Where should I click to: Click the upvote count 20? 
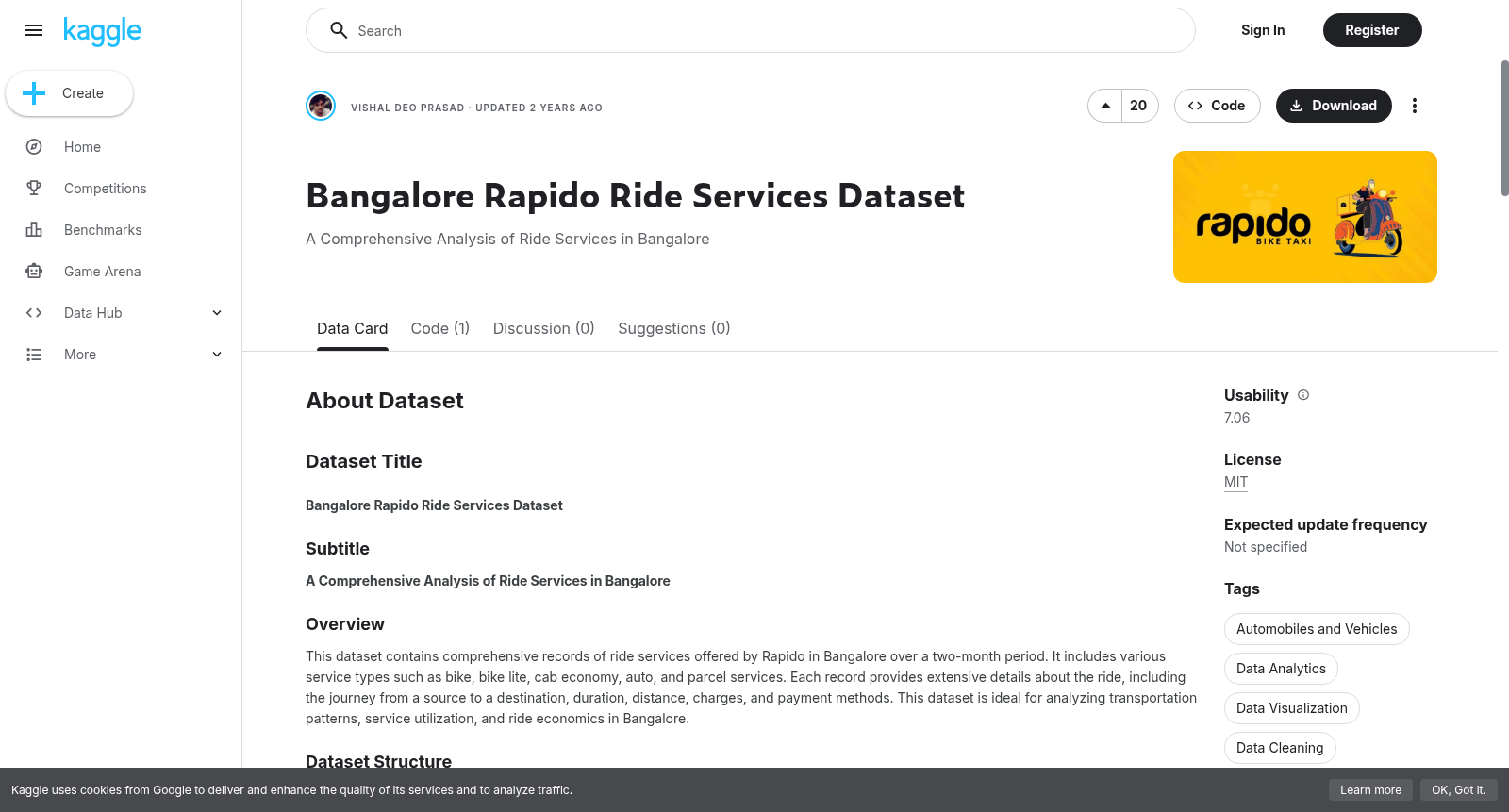(x=1138, y=106)
